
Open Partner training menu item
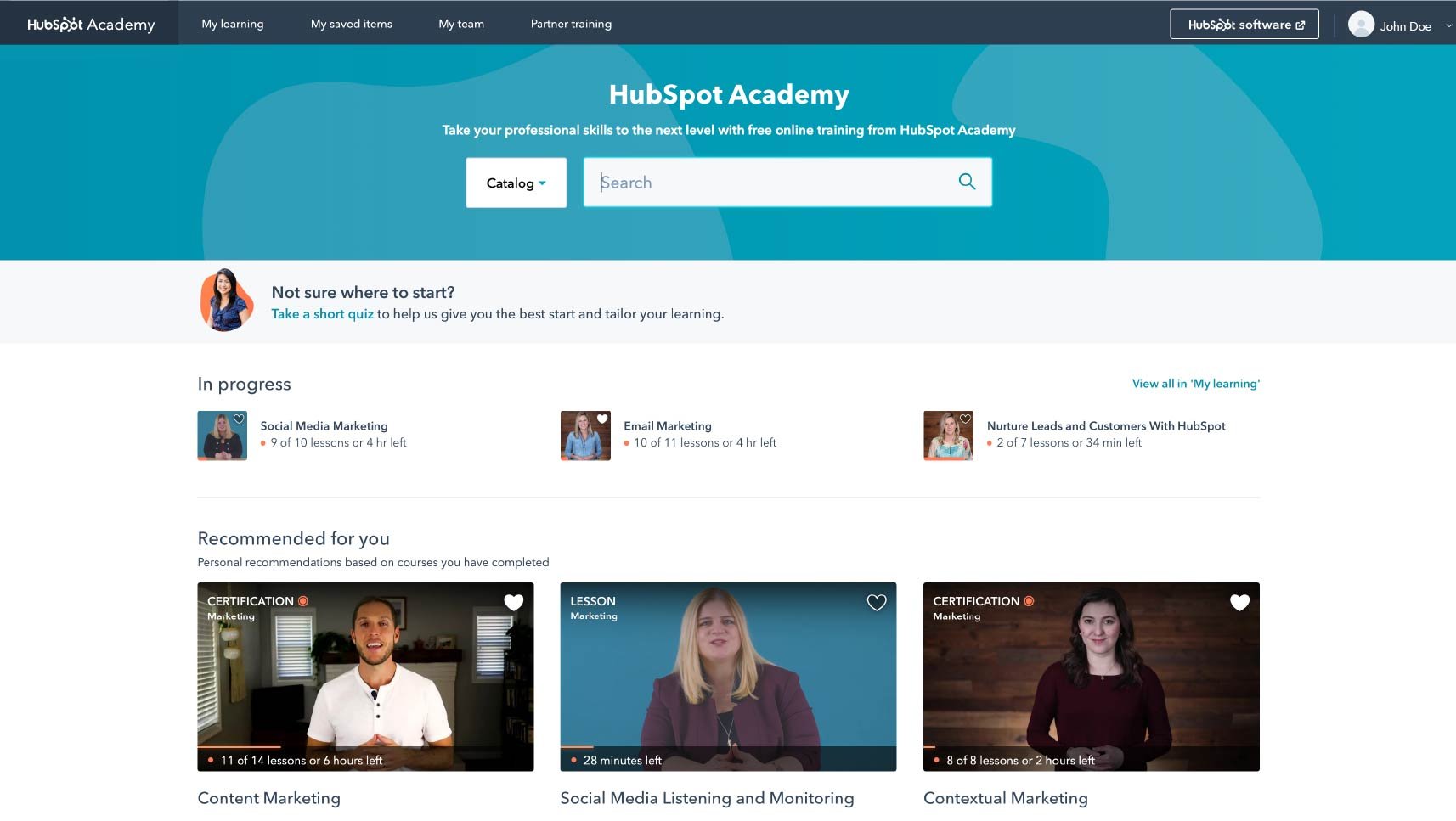coord(571,24)
